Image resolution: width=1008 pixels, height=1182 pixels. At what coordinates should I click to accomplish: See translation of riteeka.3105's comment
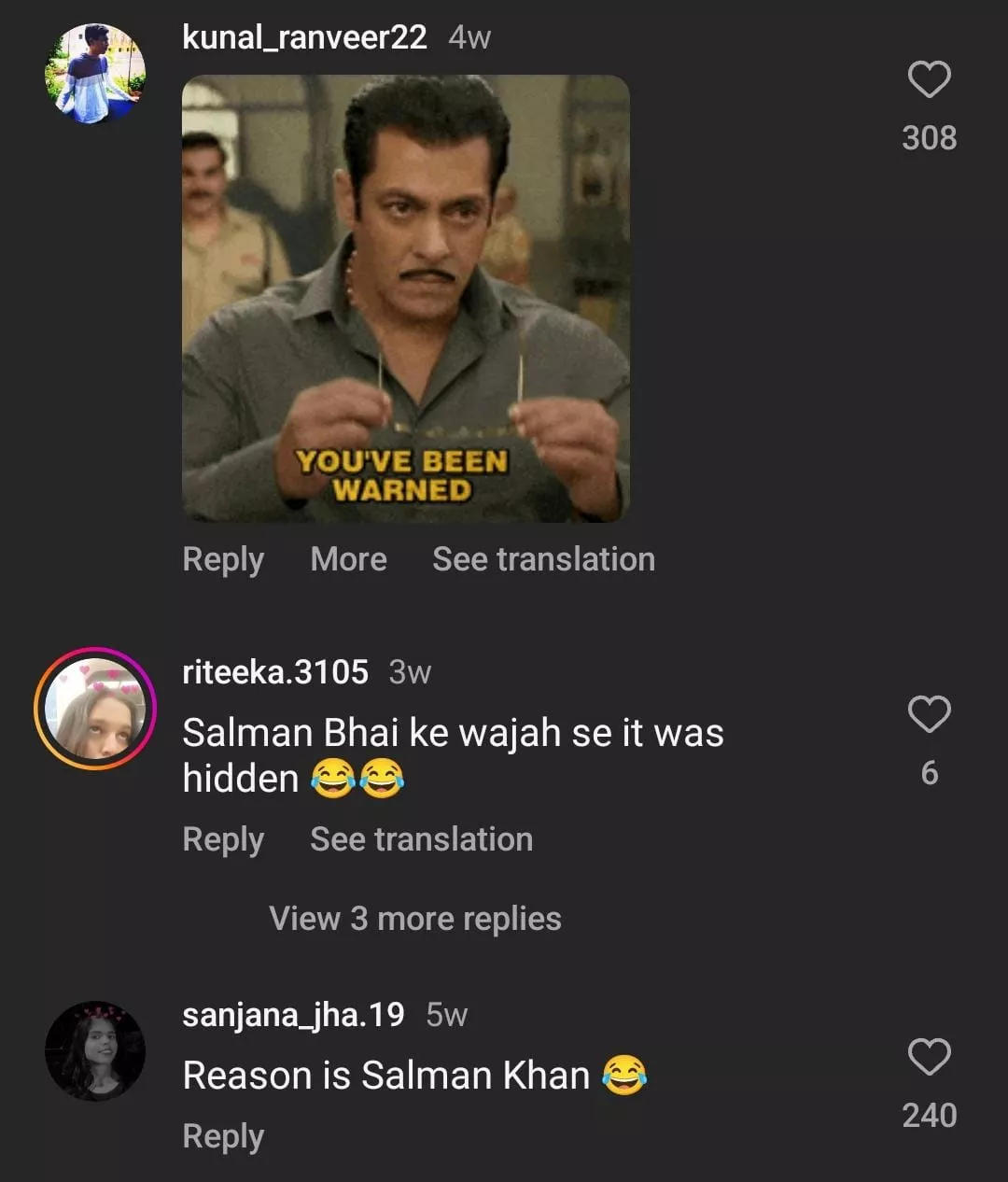point(421,839)
